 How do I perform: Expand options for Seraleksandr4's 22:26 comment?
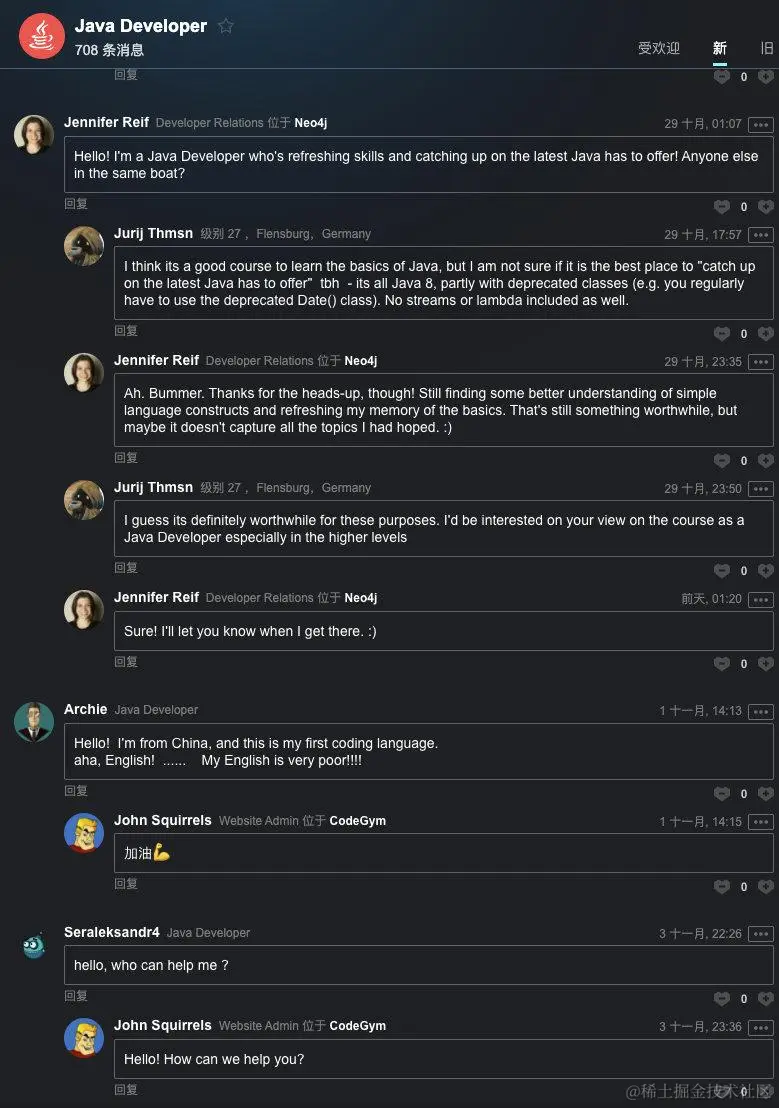tap(761, 934)
